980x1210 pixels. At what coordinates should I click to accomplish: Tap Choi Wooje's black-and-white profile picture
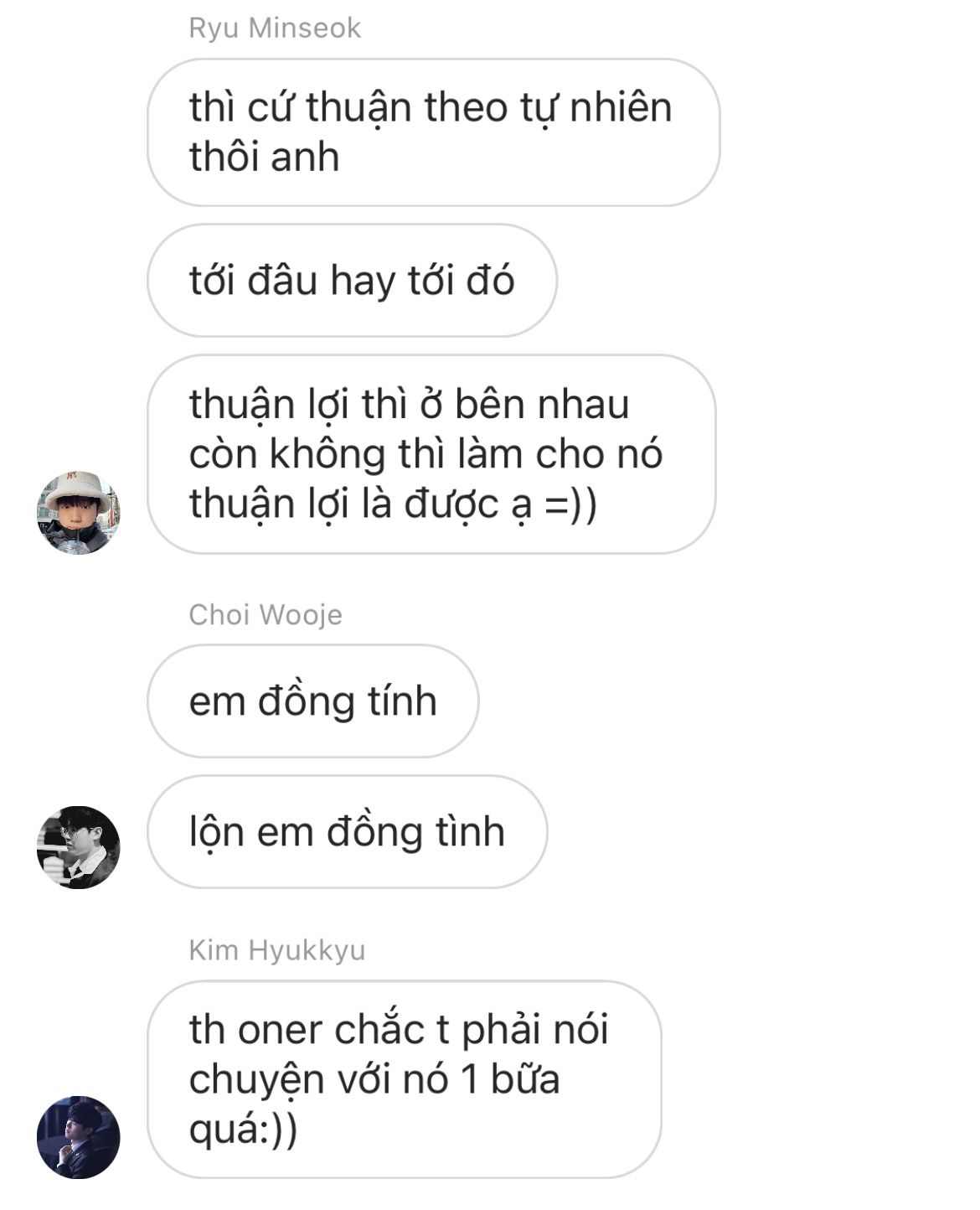[78, 847]
